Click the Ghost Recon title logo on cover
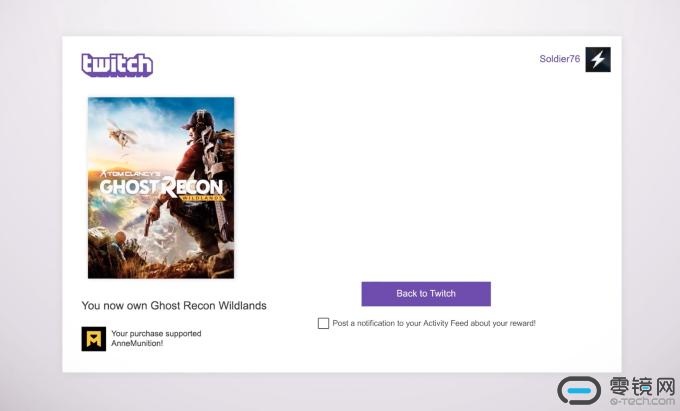680x411 pixels. pyautogui.click(x=161, y=187)
